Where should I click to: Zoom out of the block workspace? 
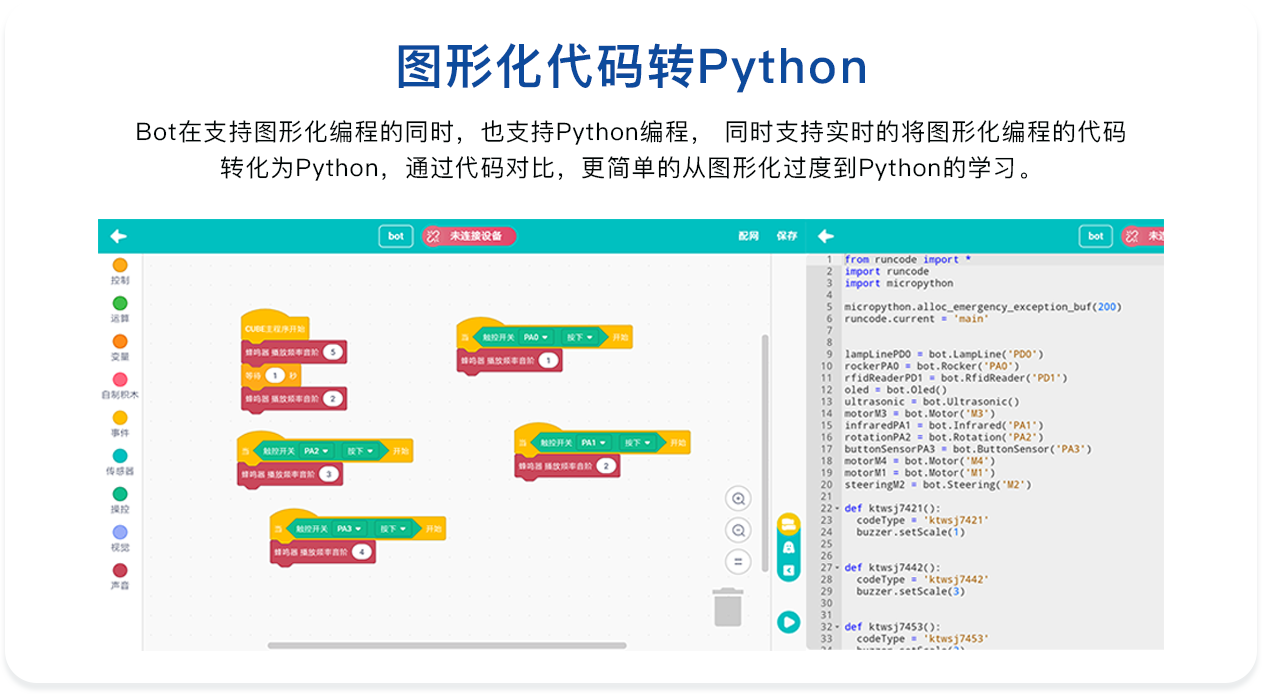738,530
